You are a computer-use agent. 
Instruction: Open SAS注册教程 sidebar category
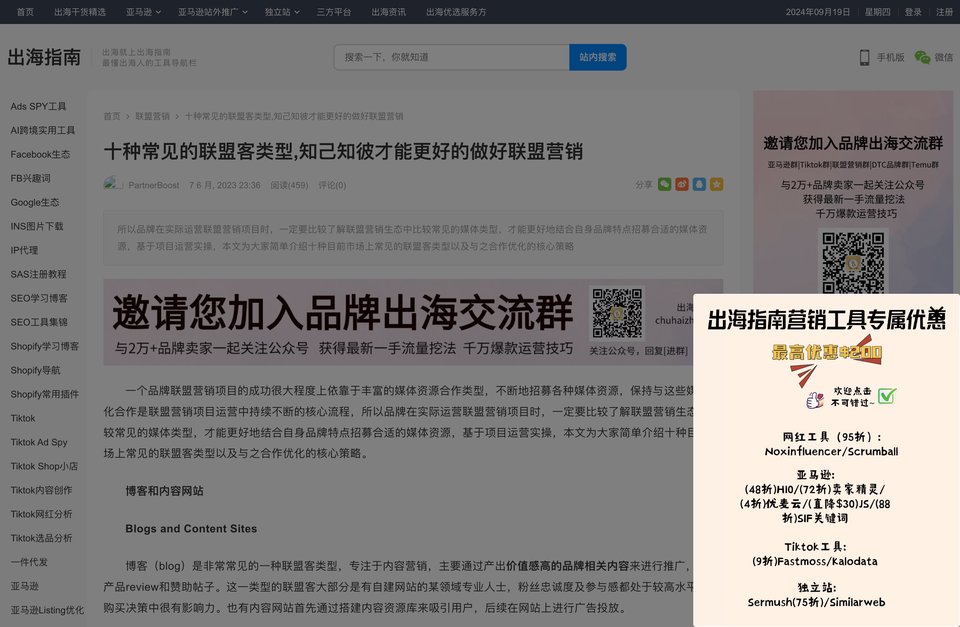tap(38, 274)
